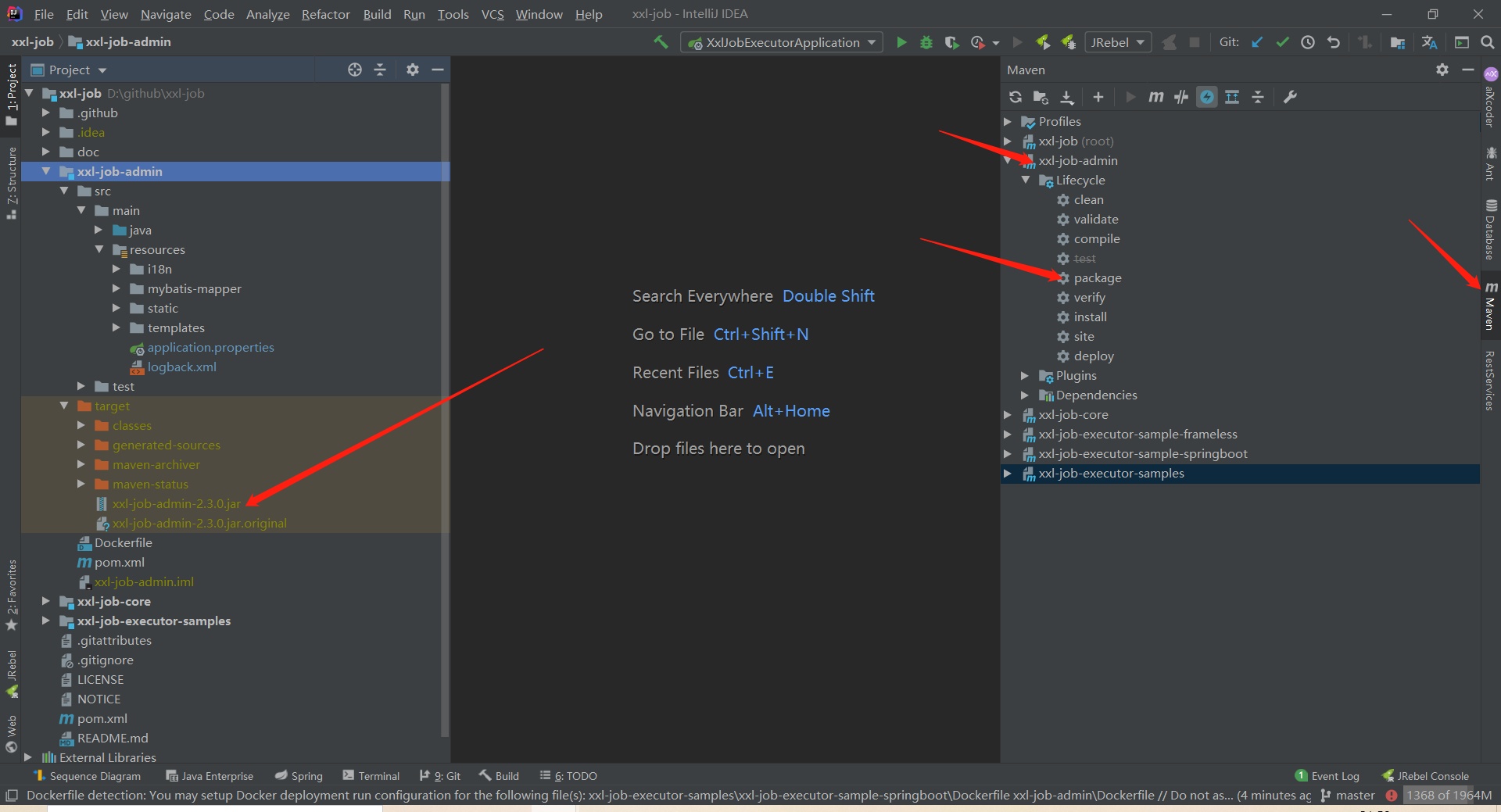Expand xxl-job-core in Maven tree
The height and width of the screenshot is (812, 1501).
[x=1008, y=415]
